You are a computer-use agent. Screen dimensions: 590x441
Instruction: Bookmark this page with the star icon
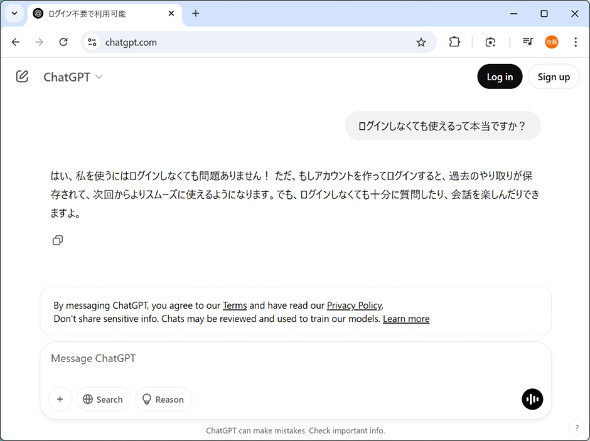pyautogui.click(x=421, y=42)
